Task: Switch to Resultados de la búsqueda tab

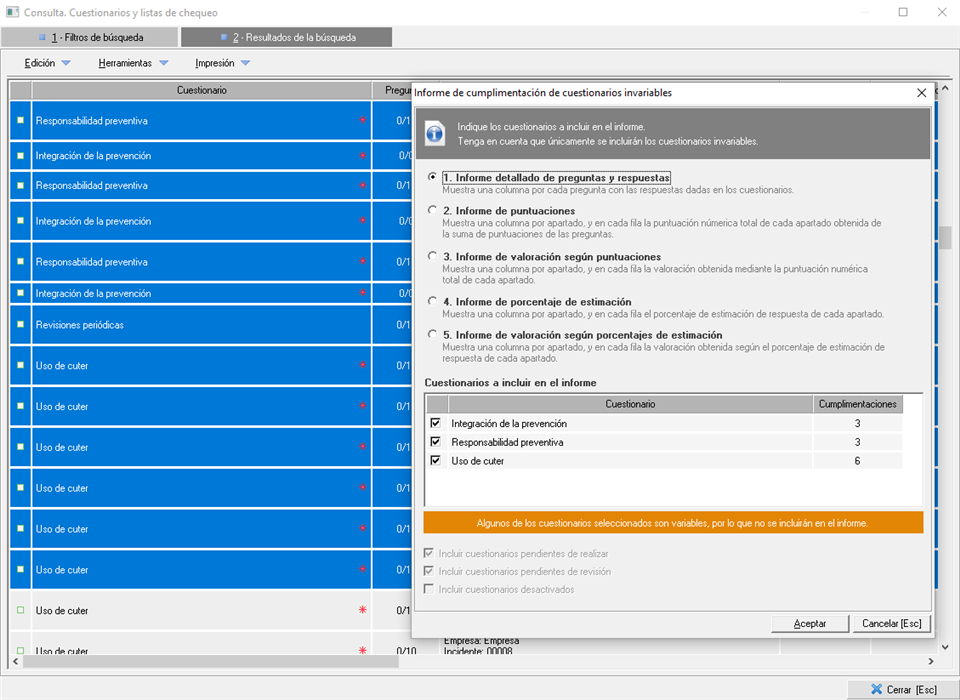Action: (x=287, y=38)
